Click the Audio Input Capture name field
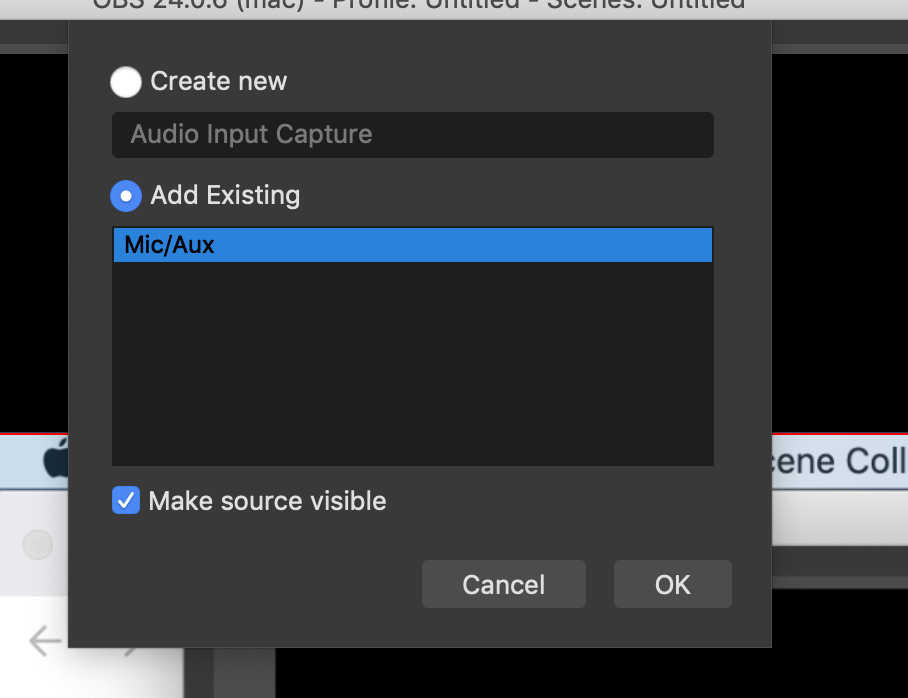Image resolution: width=908 pixels, height=698 pixels. (412, 135)
